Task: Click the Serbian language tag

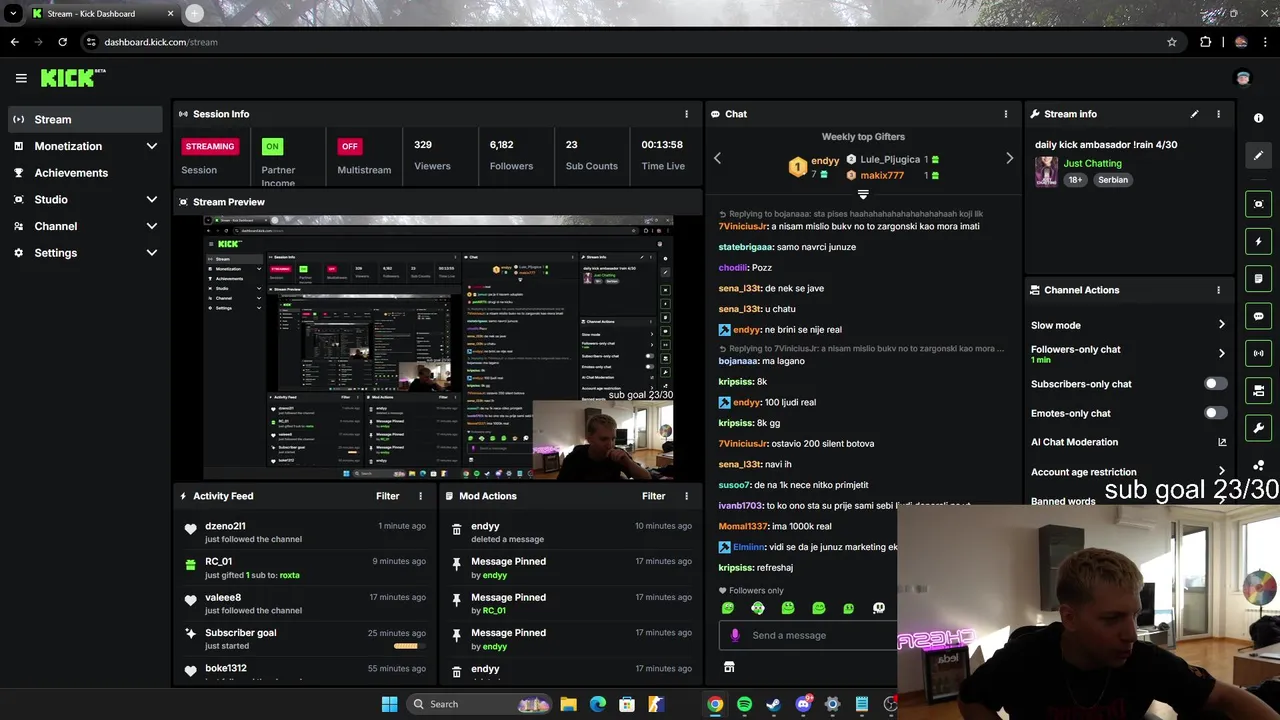Action: [x=1112, y=180]
